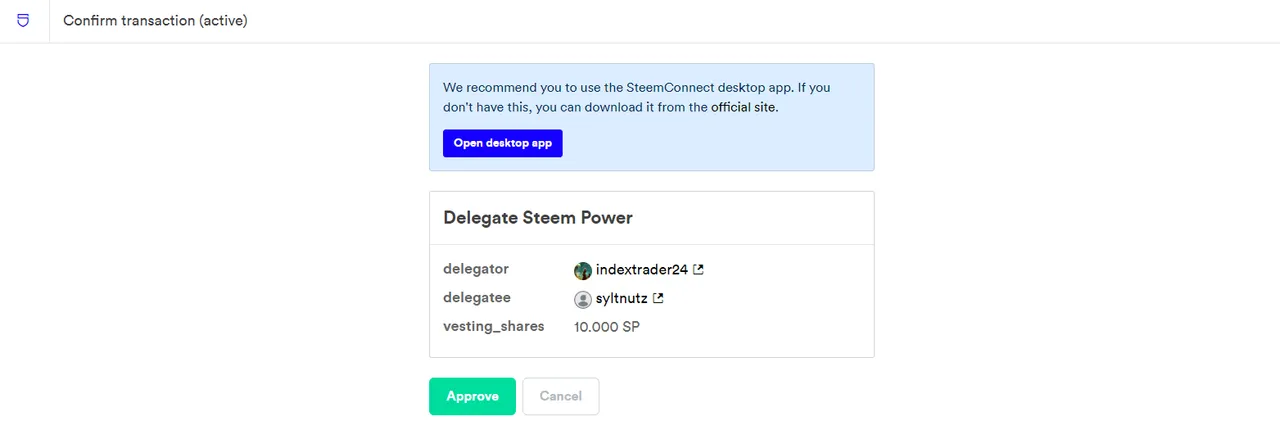Click the delegatee field label
This screenshot has height=444, width=1280.
[x=477, y=297]
